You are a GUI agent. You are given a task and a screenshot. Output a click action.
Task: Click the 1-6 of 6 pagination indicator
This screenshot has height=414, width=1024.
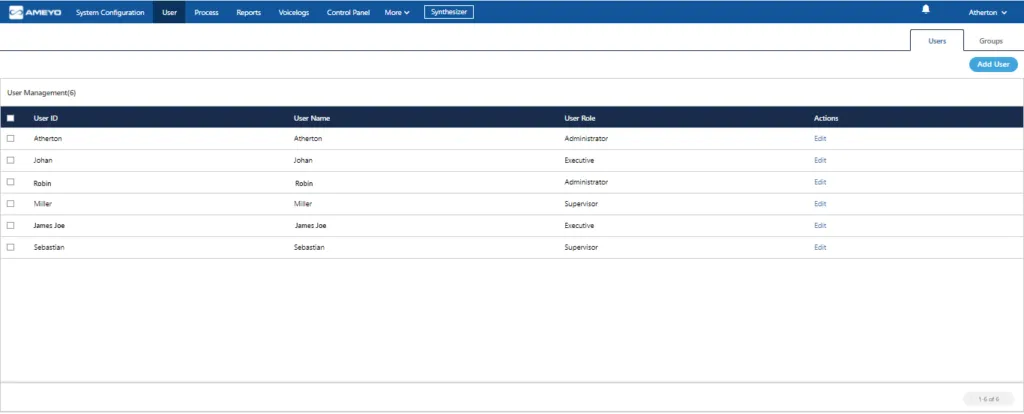point(988,399)
